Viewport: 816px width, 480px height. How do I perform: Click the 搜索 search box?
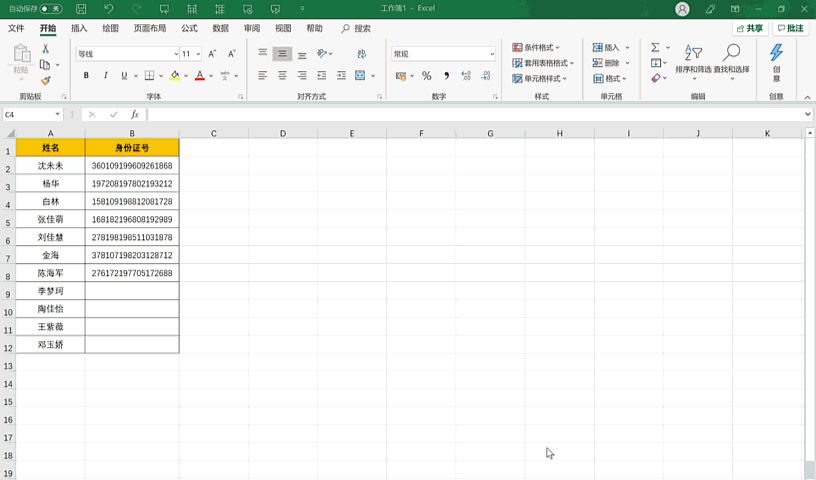[x=356, y=28]
